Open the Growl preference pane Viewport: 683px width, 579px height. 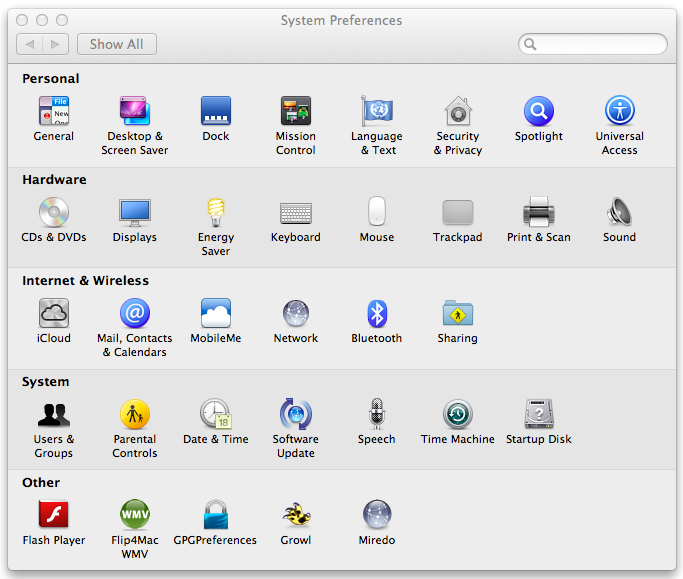[x=295, y=516]
